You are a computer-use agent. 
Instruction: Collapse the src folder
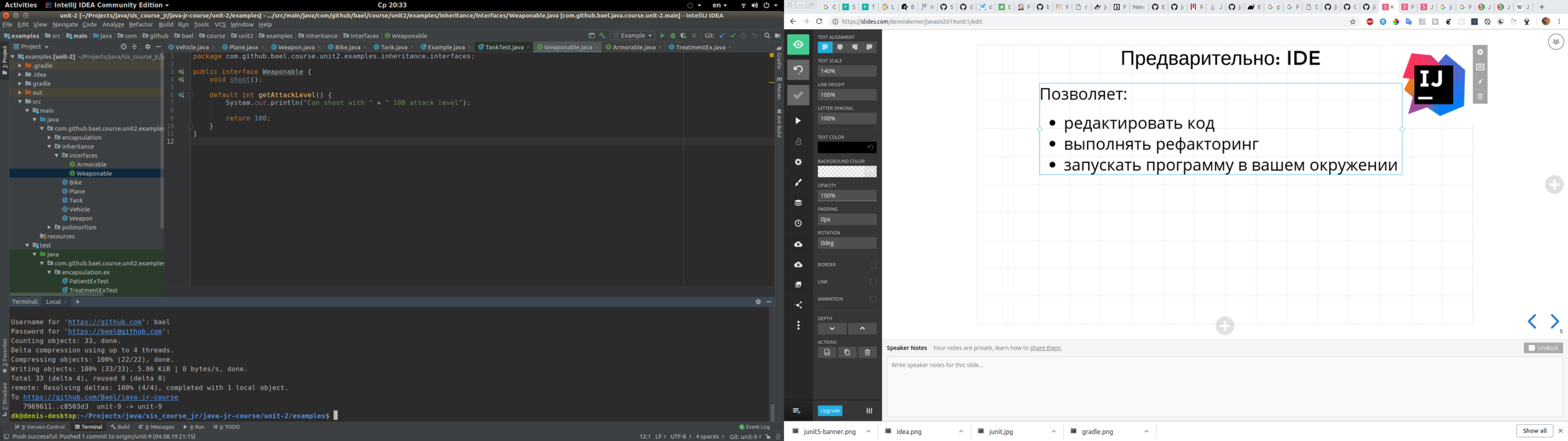(x=19, y=102)
